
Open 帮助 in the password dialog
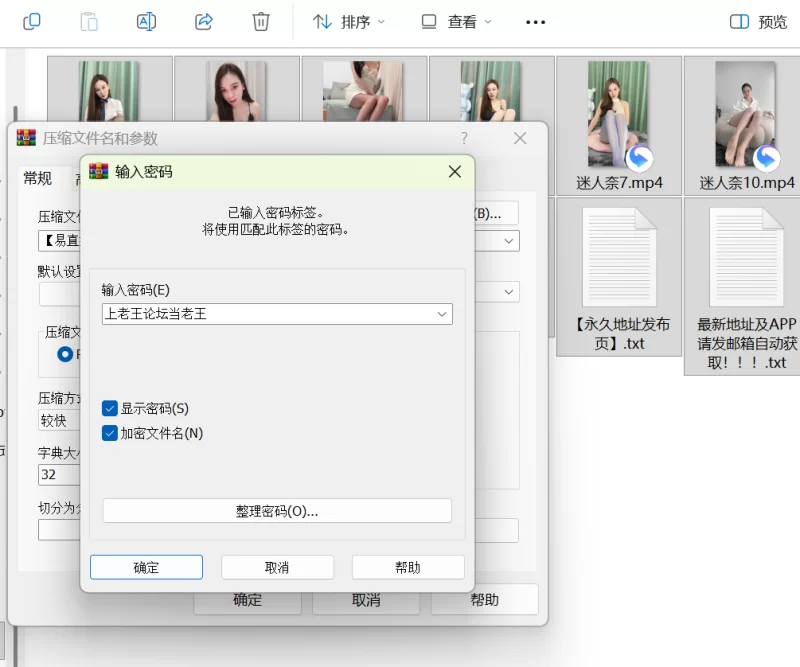(408, 567)
